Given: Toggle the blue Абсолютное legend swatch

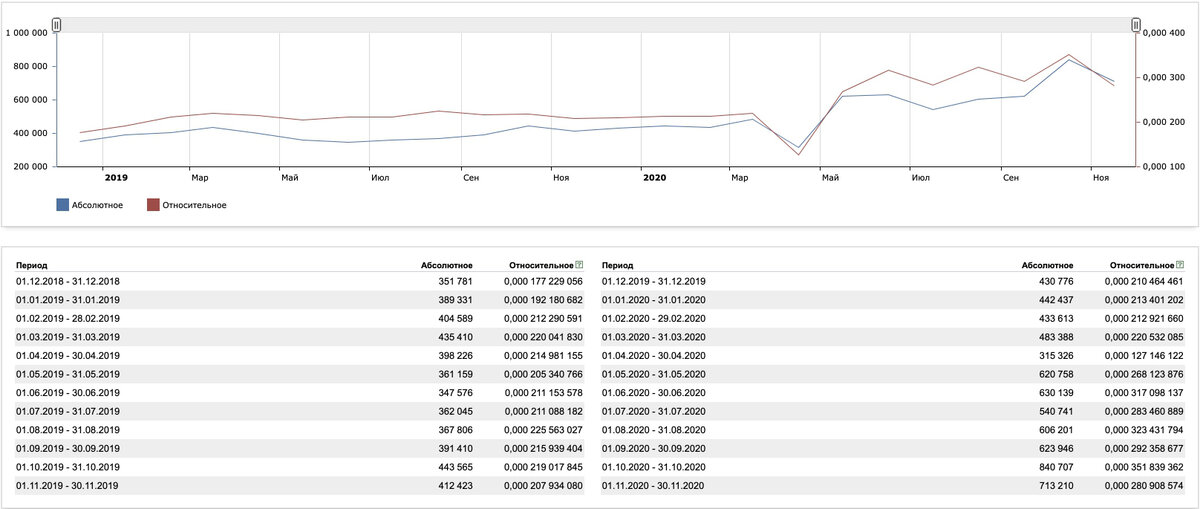Looking at the screenshot, I should click(62, 205).
